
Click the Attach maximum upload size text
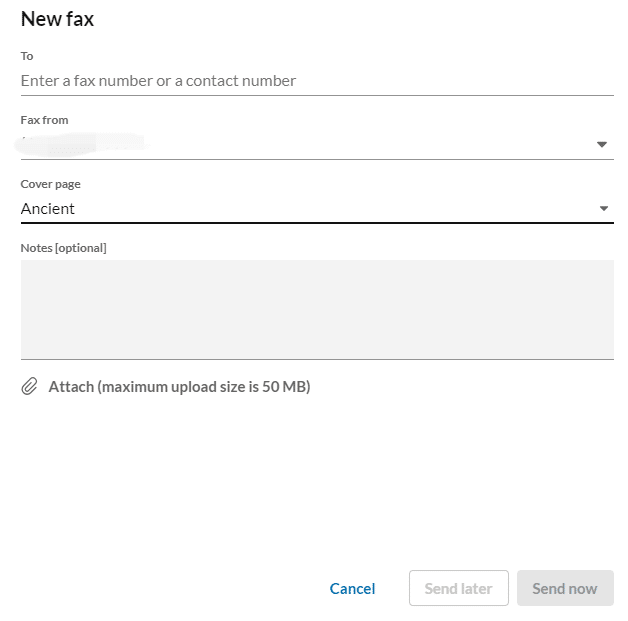[x=179, y=387]
